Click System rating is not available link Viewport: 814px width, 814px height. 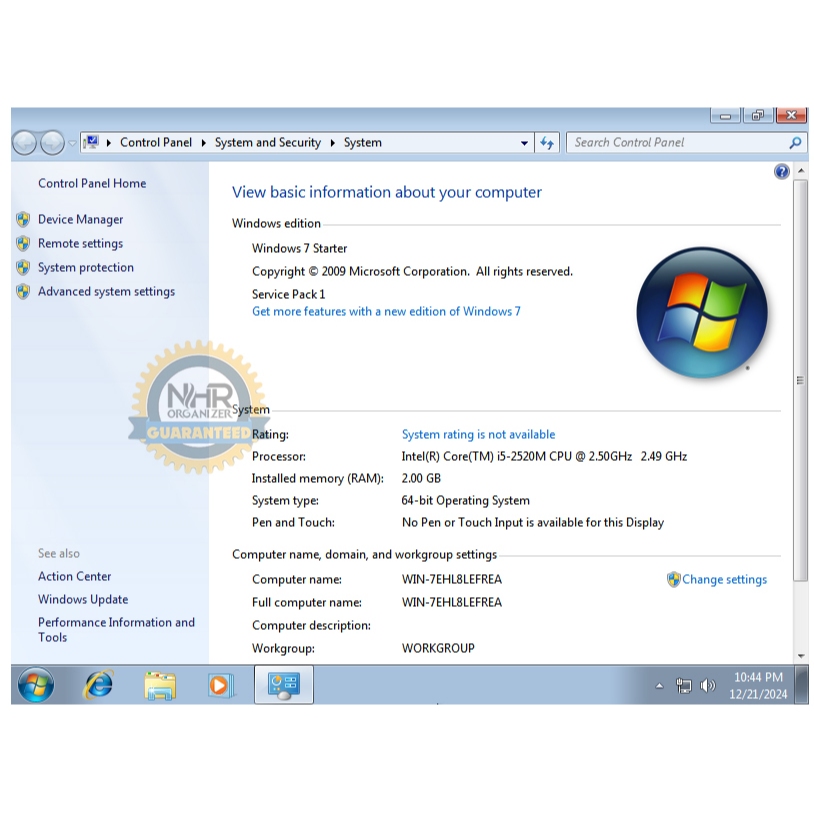click(x=478, y=435)
